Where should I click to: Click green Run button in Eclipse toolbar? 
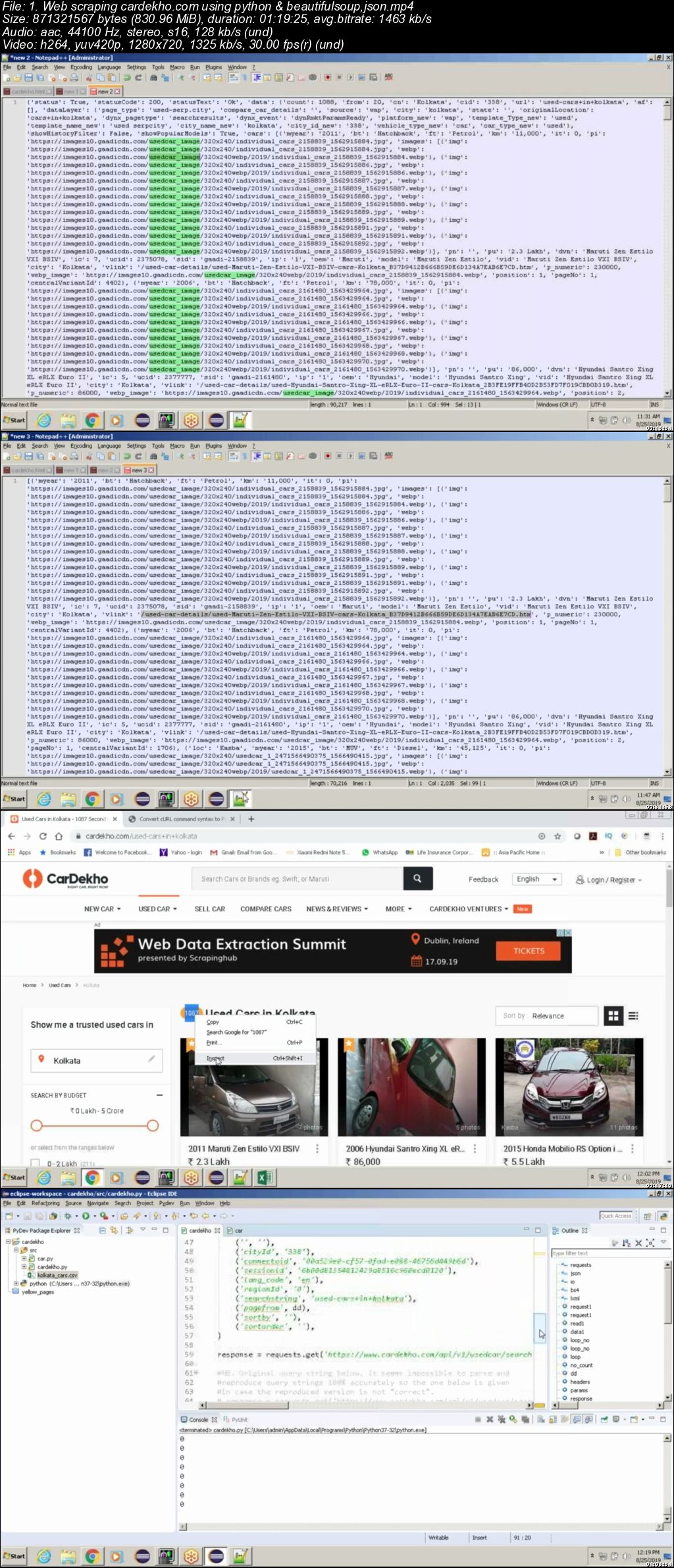click(86, 1216)
